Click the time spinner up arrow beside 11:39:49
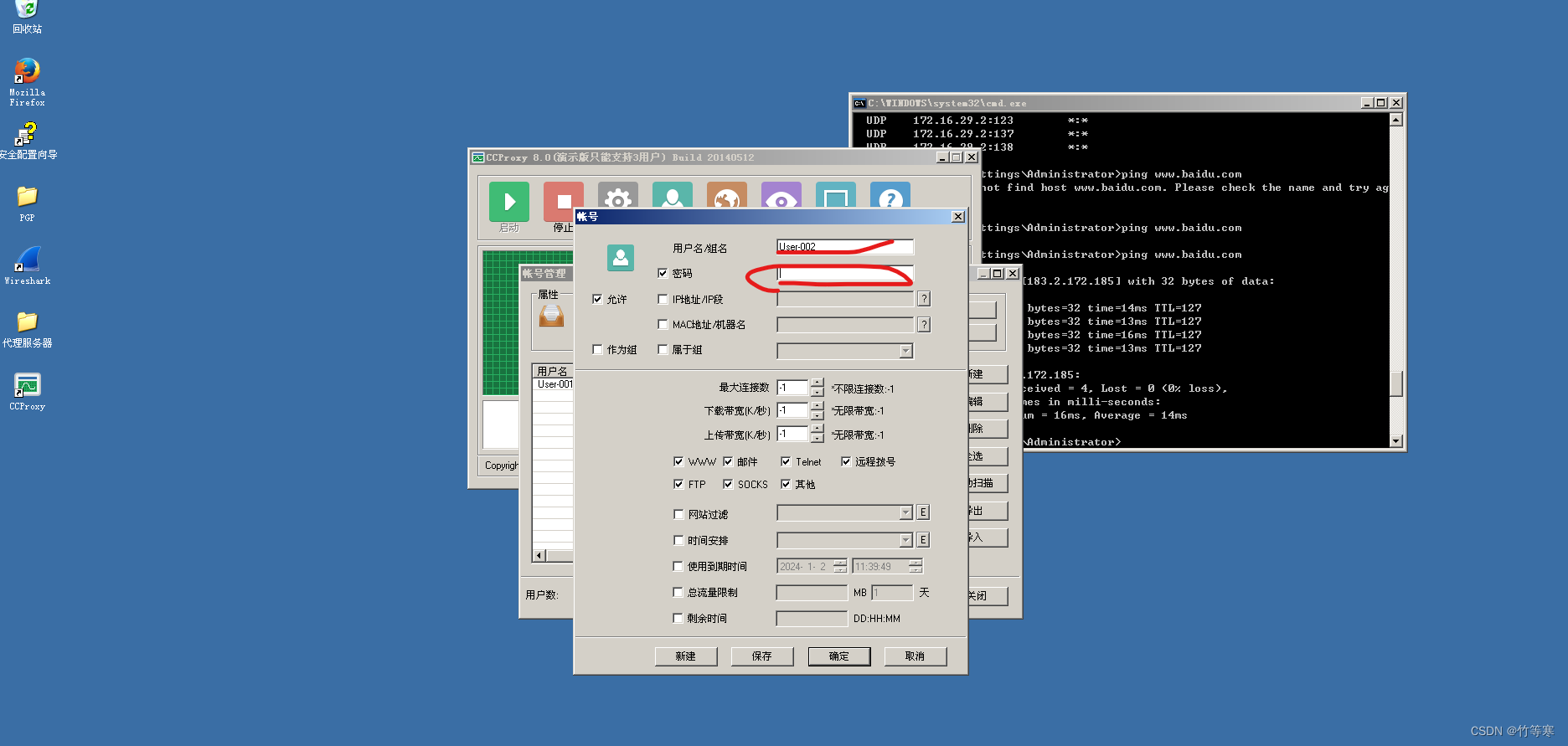Image resolution: width=1568 pixels, height=746 pixels. (916, 562)
